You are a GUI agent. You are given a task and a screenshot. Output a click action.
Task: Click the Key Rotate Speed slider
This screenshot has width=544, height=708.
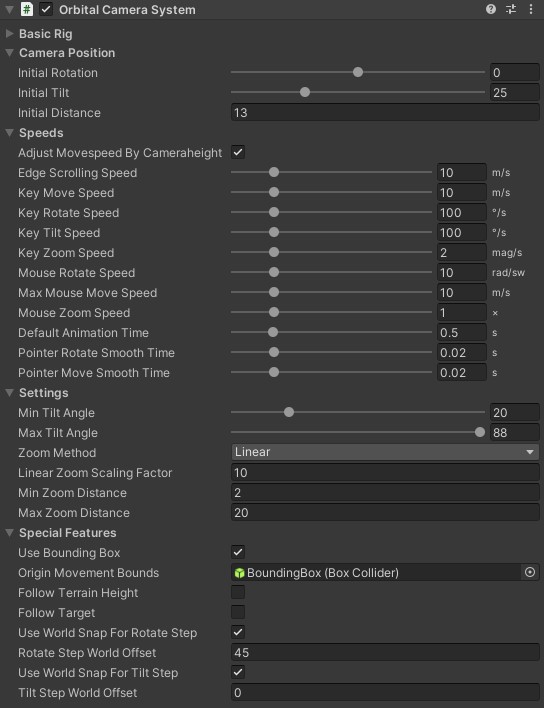pyautogui.click(x=331, y=212)
